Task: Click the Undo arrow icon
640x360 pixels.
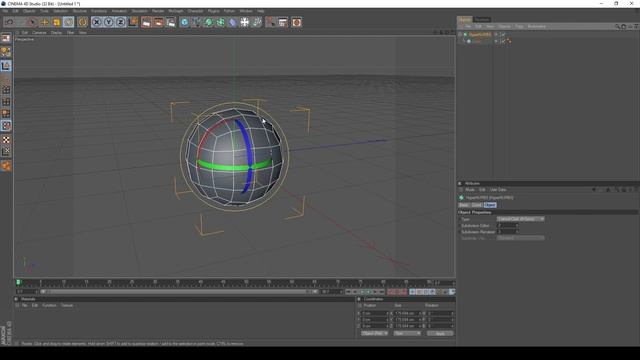Action: click(9, 22)
